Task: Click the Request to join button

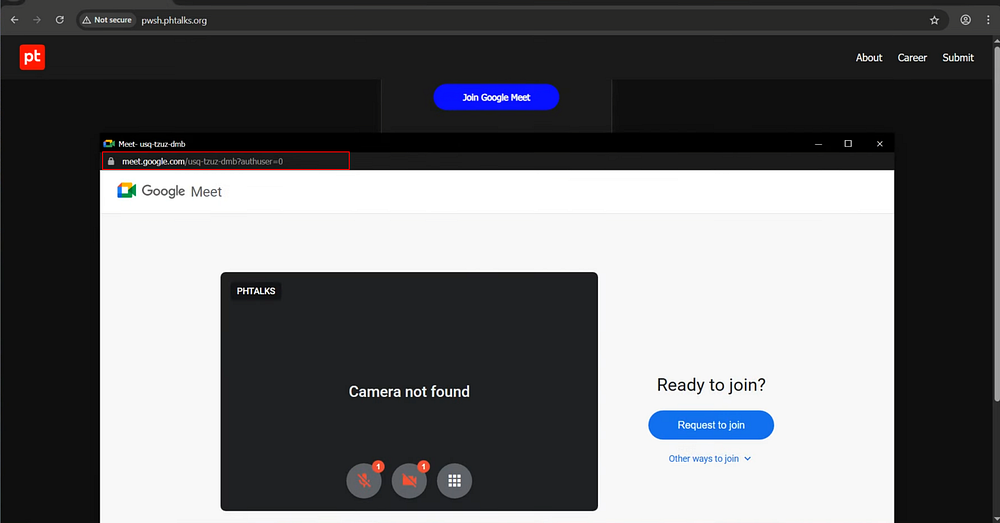Action: (x=711, y=425)
